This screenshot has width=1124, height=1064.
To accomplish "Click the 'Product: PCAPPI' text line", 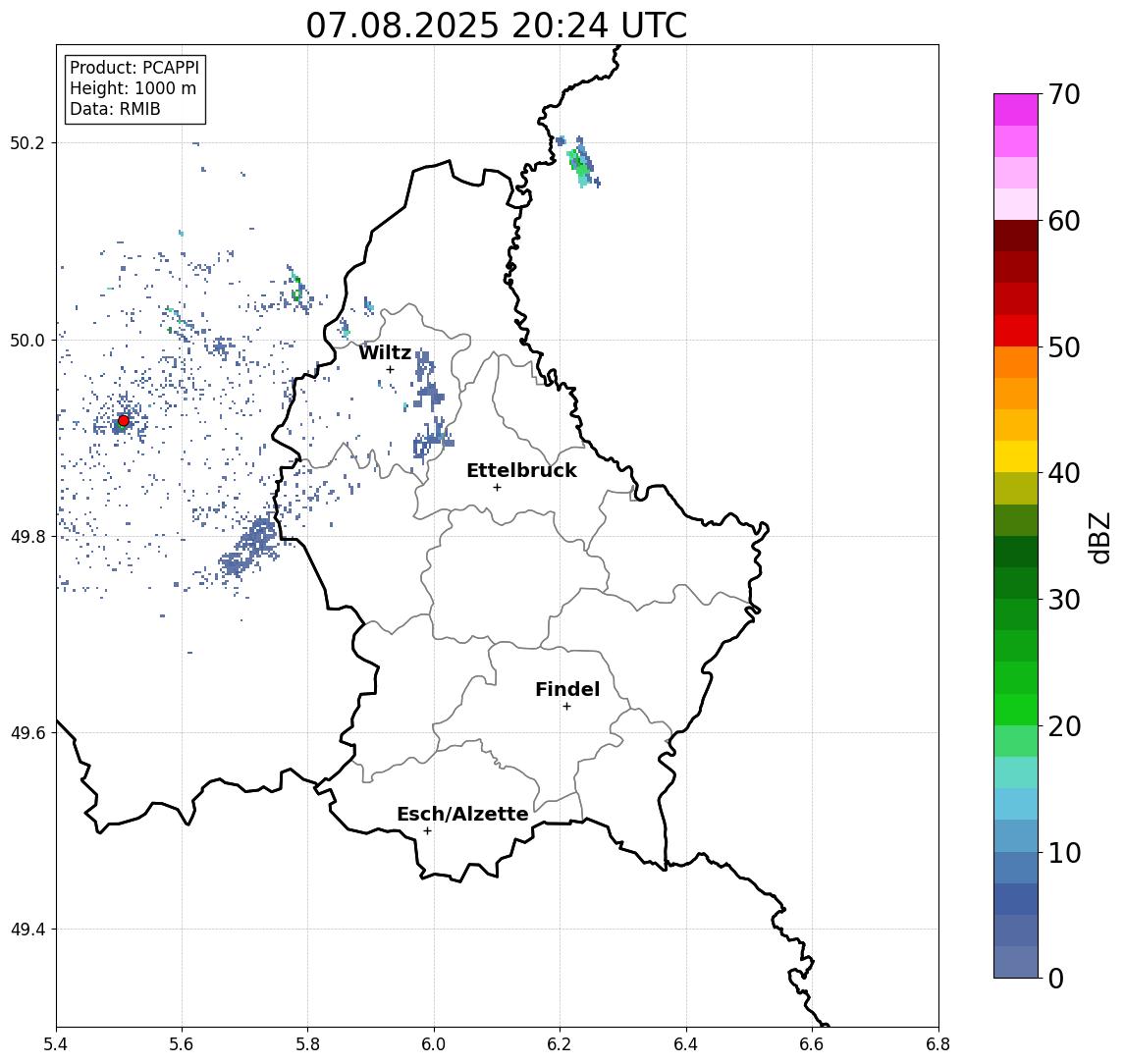I will pos(134,68).
